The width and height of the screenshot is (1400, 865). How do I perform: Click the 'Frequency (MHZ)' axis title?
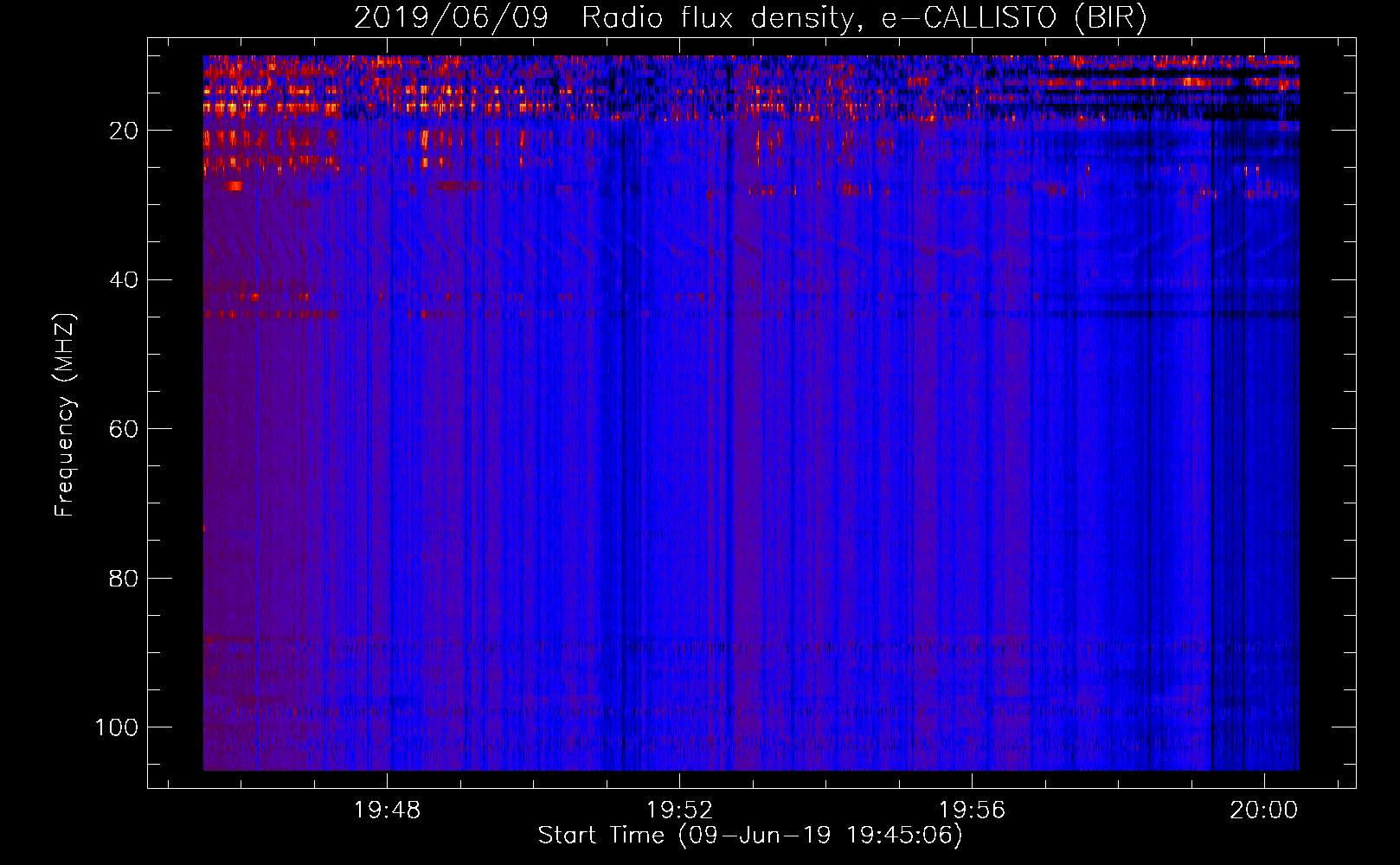coord(65,414)
